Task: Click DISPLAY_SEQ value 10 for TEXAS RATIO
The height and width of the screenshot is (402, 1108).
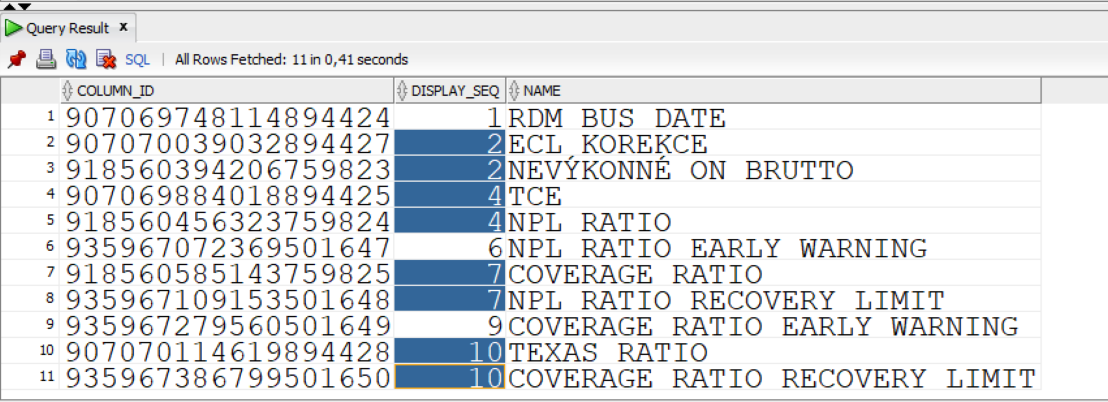Action: pyautogui.click(x=449, y=351)
